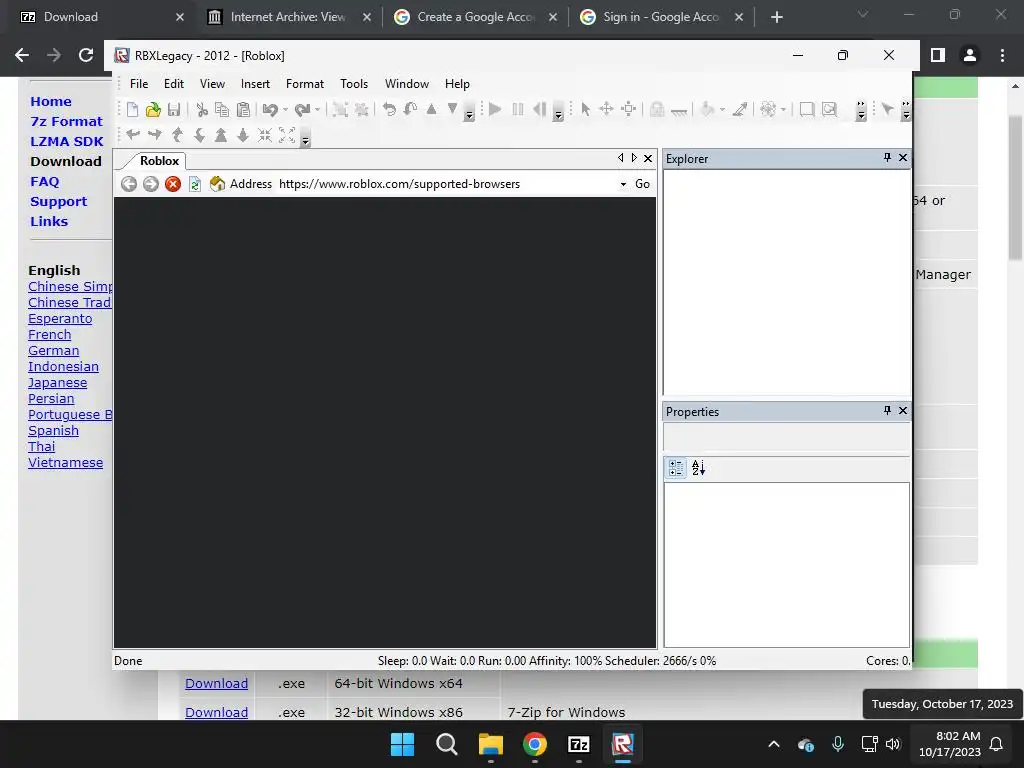Expand the playback toolbar overflow options
The height and width of the screenshot is (768, 1024).
[x=558, y=112]
